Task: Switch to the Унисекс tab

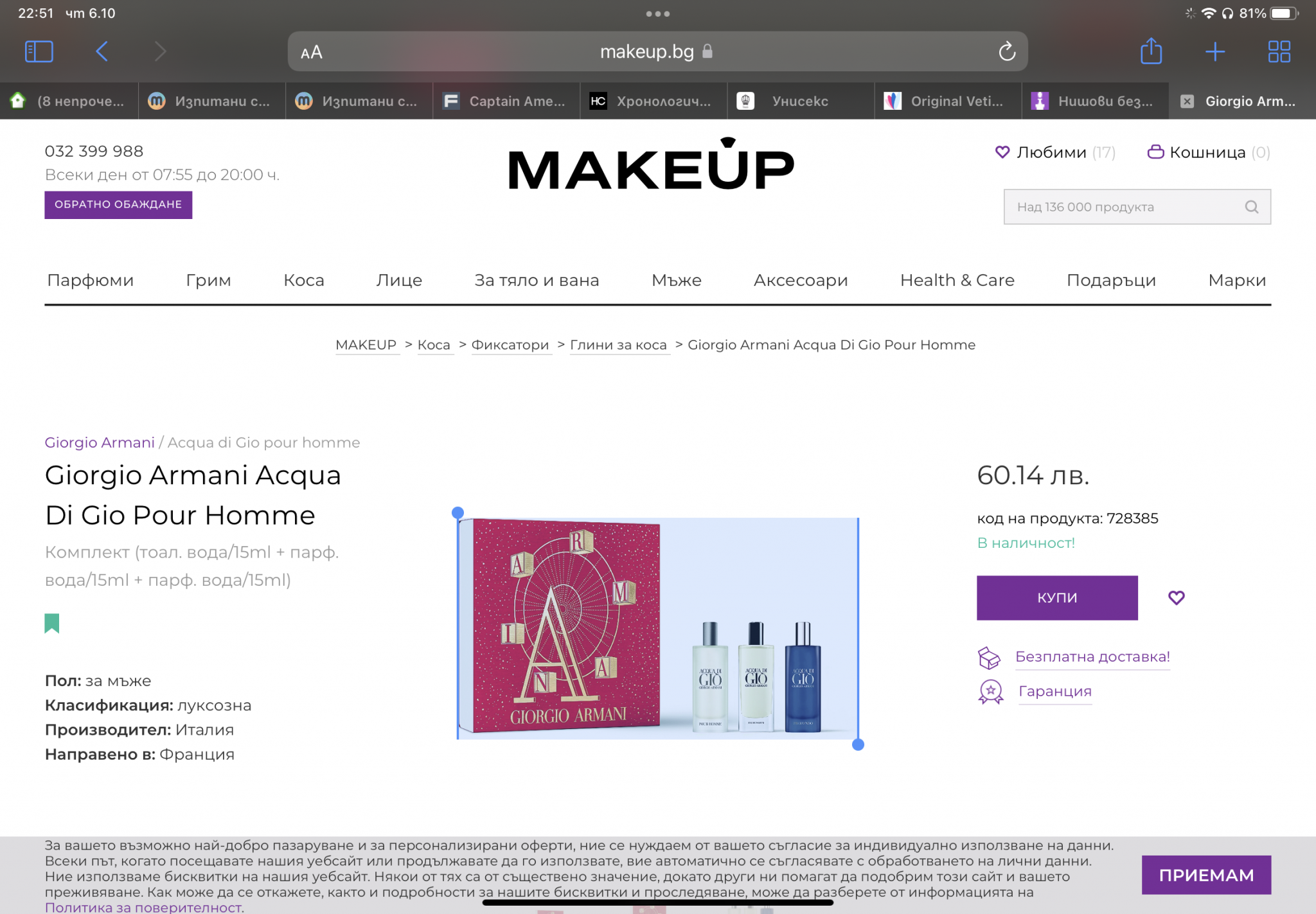Action: click(800, 101)
